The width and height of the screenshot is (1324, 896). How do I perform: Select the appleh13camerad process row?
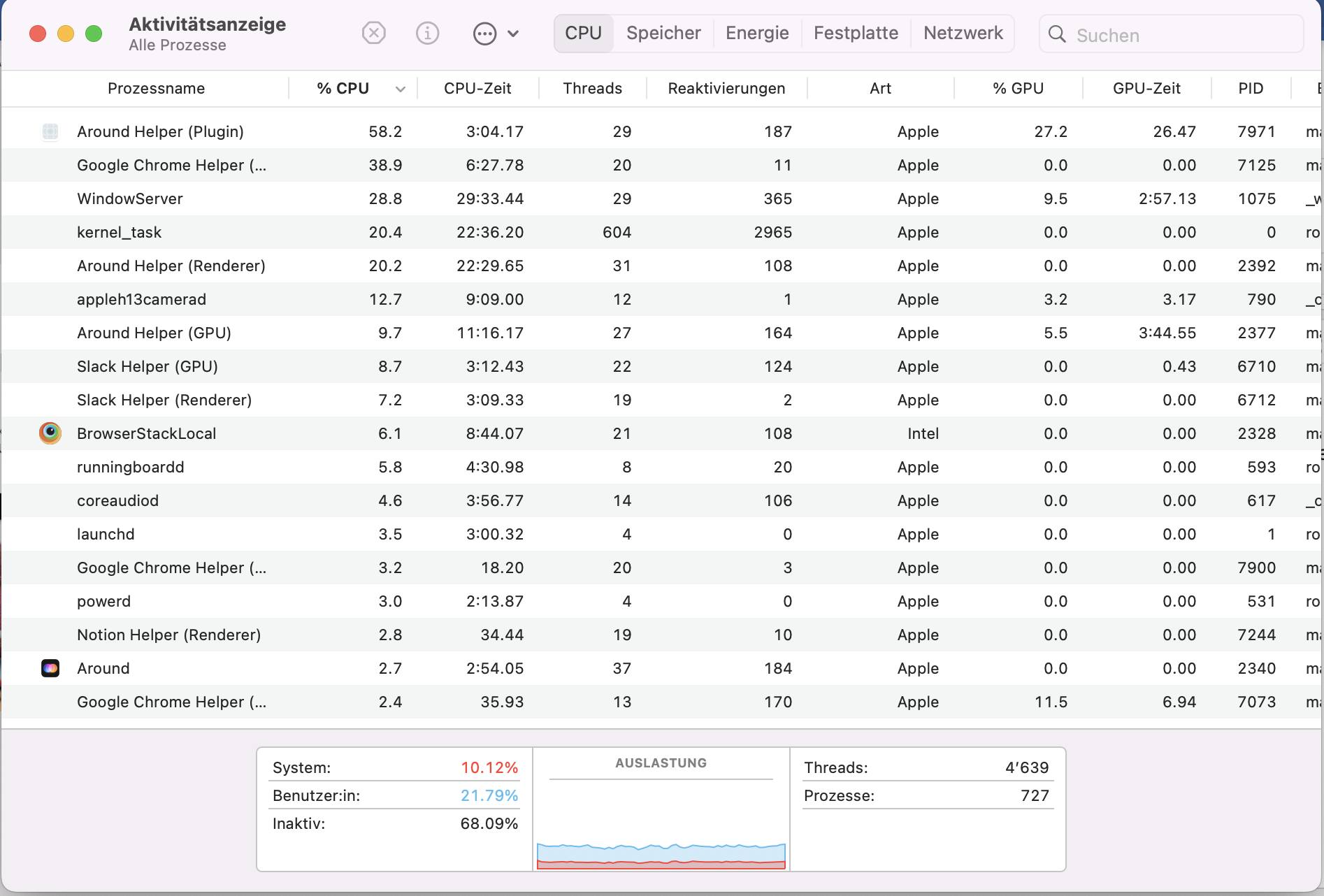click(661, 299)
